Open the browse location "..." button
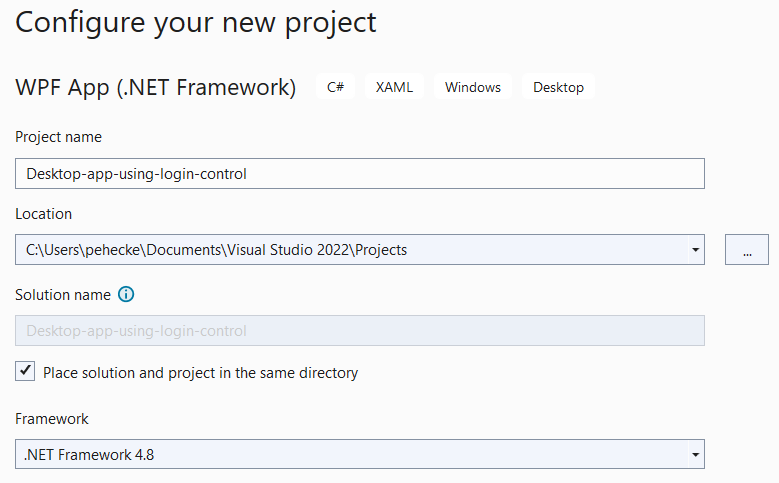Screen dimensions: 779x483 [747, 250]
